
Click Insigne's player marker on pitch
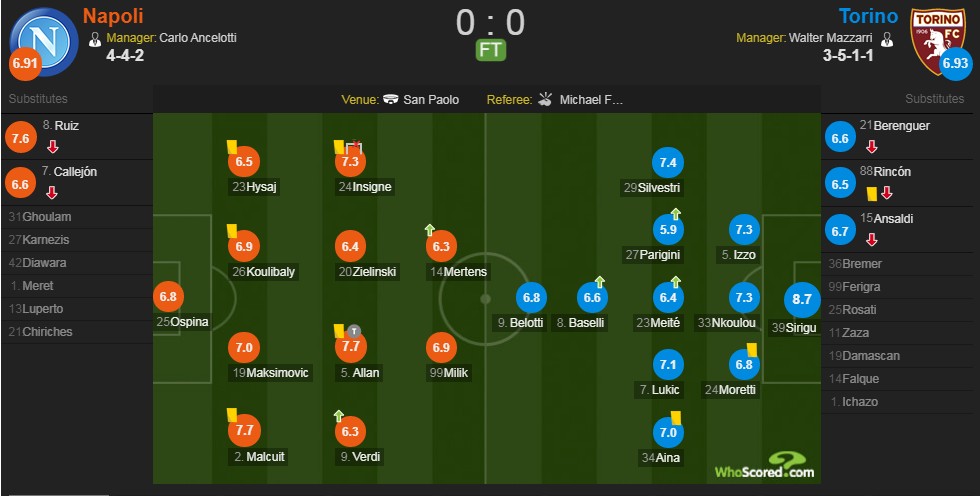351,161
